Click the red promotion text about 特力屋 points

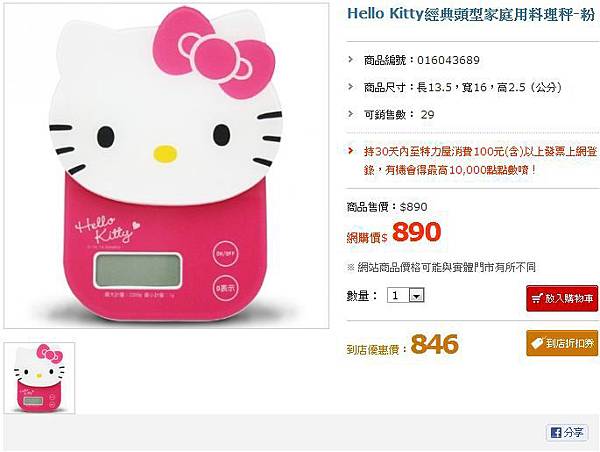pos(480,160)
